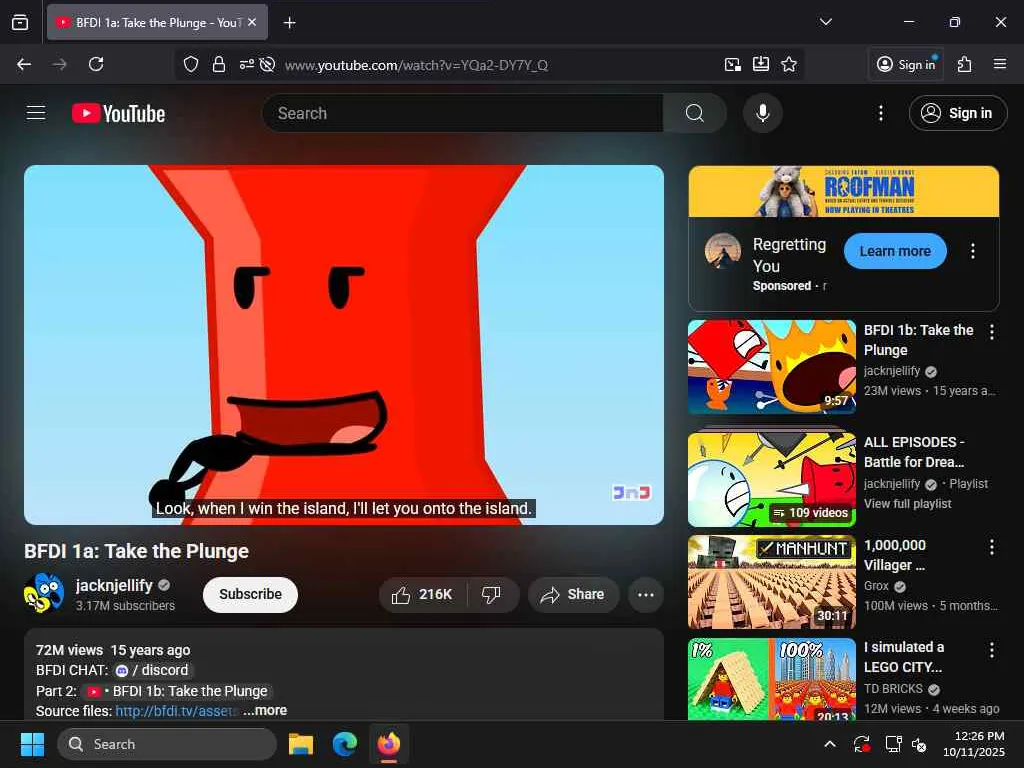Subscribe to jacknjellify channel
Screen dimensions: 1024x768
coord(250,594)
